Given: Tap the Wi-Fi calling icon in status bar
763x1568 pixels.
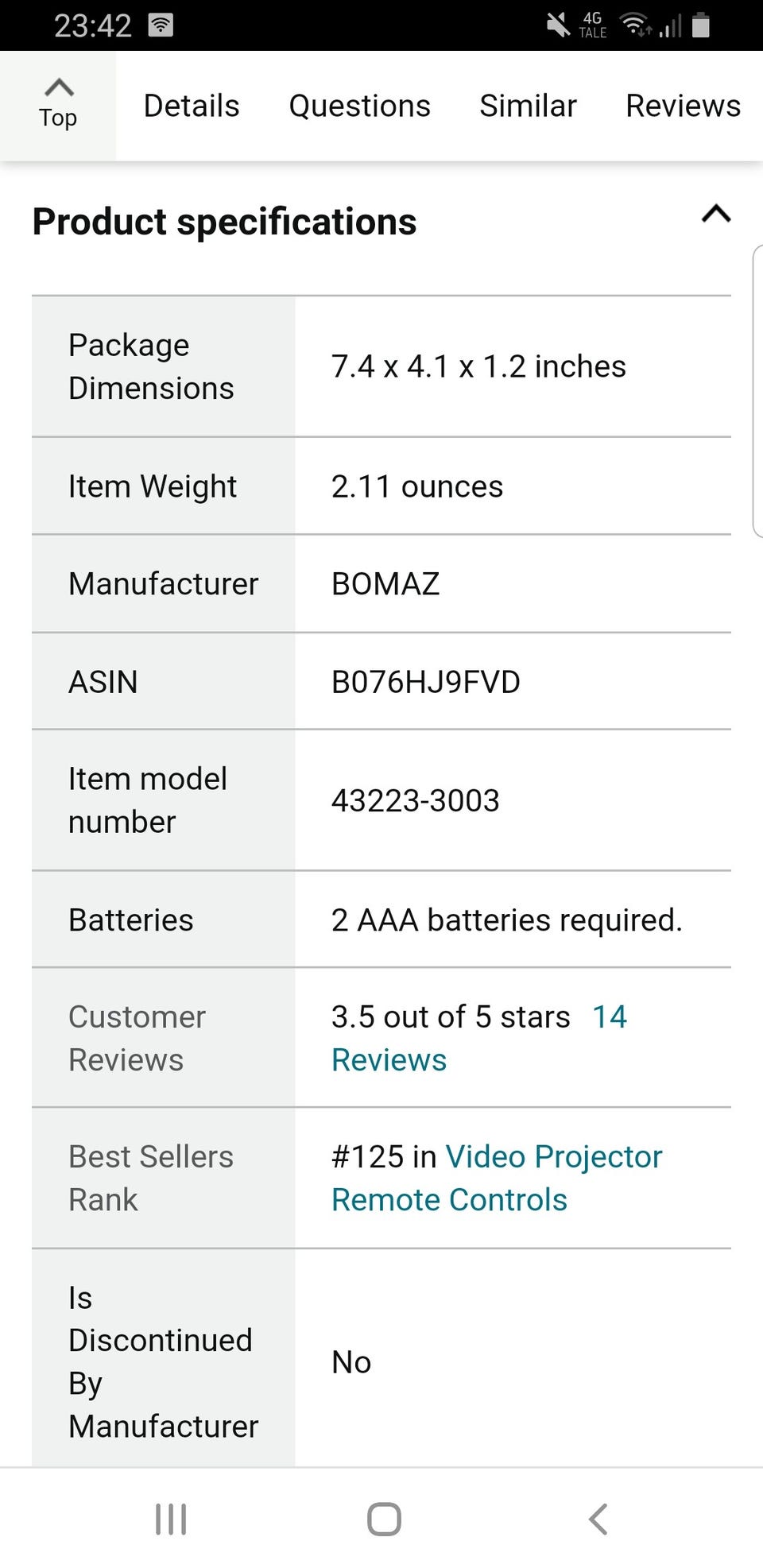Looking at the screenshot, I should pos(161,25).
